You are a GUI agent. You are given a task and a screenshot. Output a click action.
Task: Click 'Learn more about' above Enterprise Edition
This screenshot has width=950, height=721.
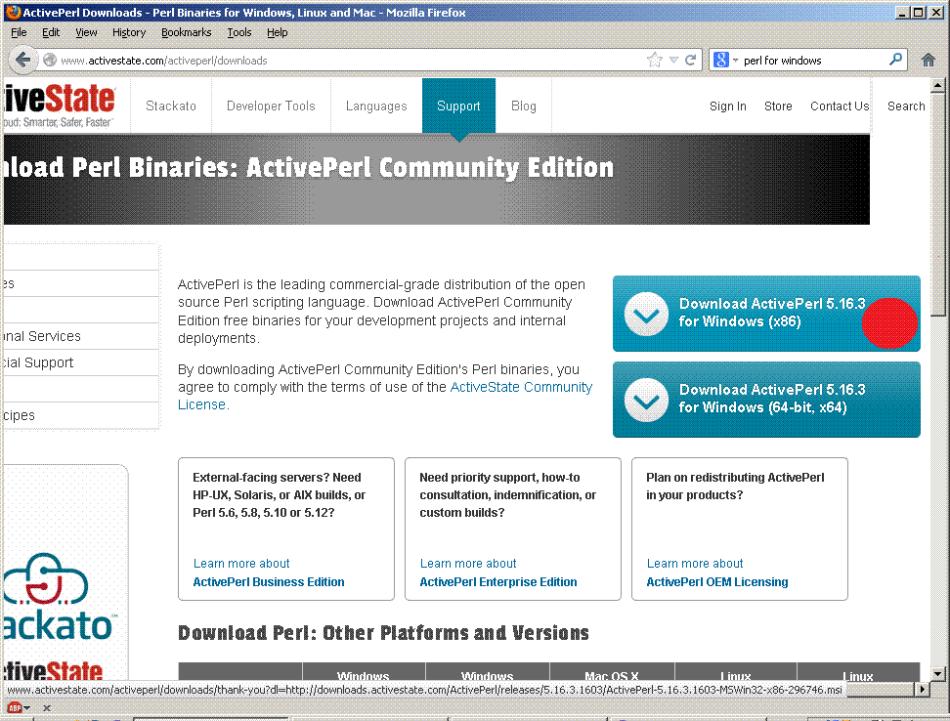click(468, 563)
